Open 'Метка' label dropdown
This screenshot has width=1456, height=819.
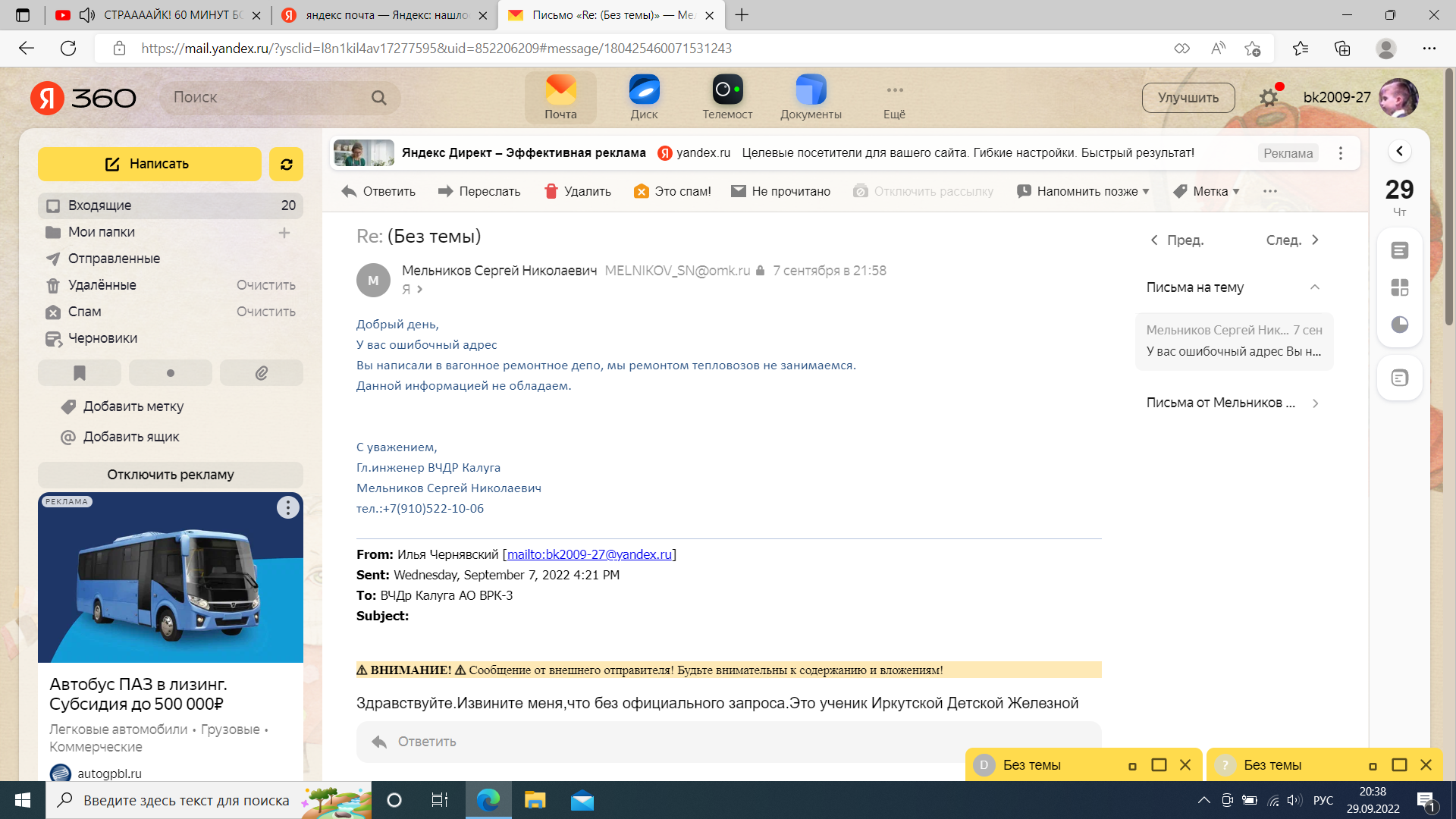tap(1206, 191)
